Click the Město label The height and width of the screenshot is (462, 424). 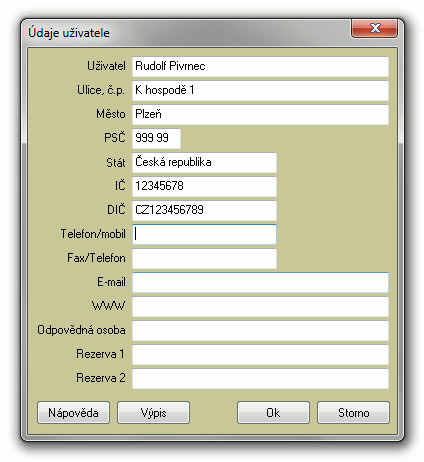111,114
